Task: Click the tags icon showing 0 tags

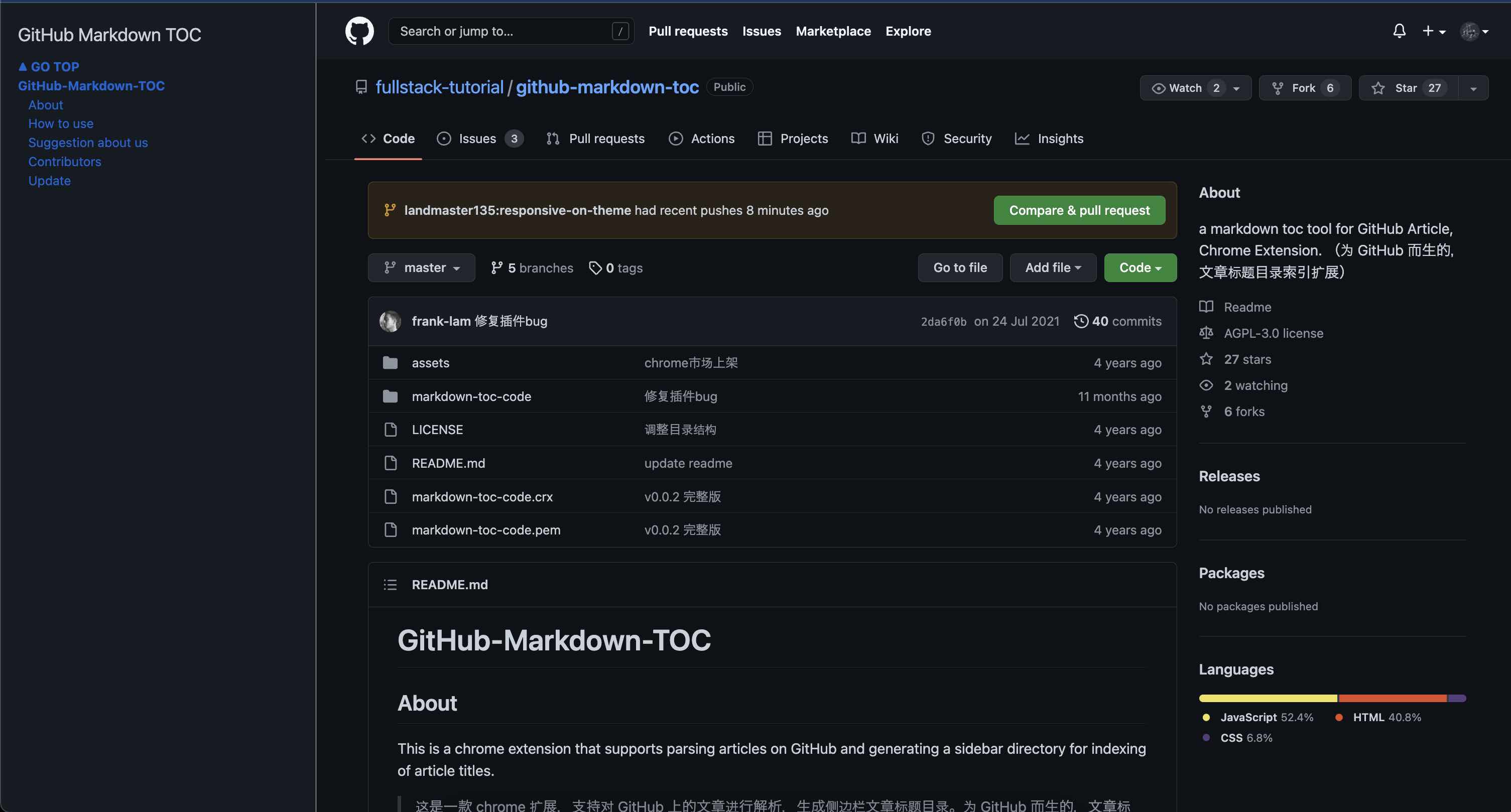Action: tap(596, 267)
